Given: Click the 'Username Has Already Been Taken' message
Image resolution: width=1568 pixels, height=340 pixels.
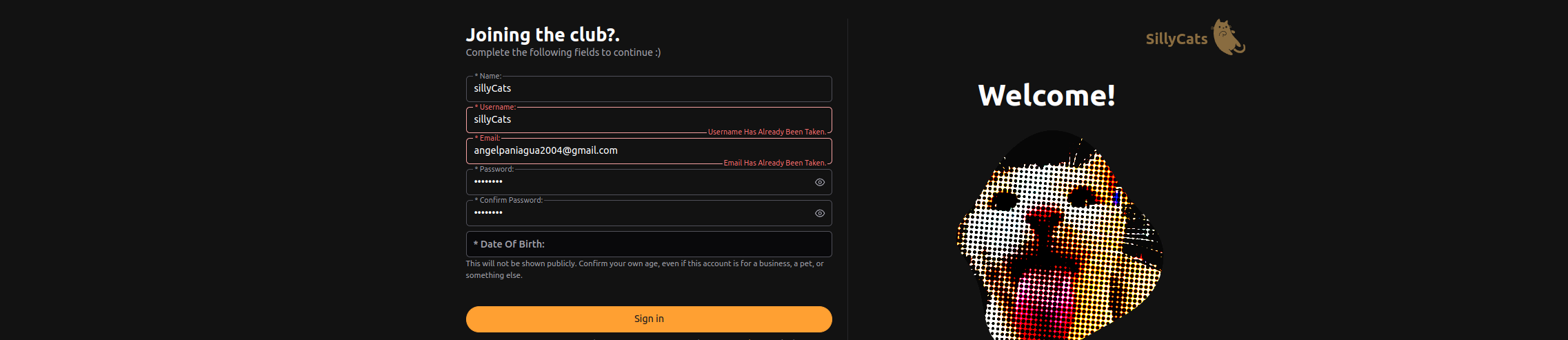Looking at the screenshot, I should click(x=767, y=132).
